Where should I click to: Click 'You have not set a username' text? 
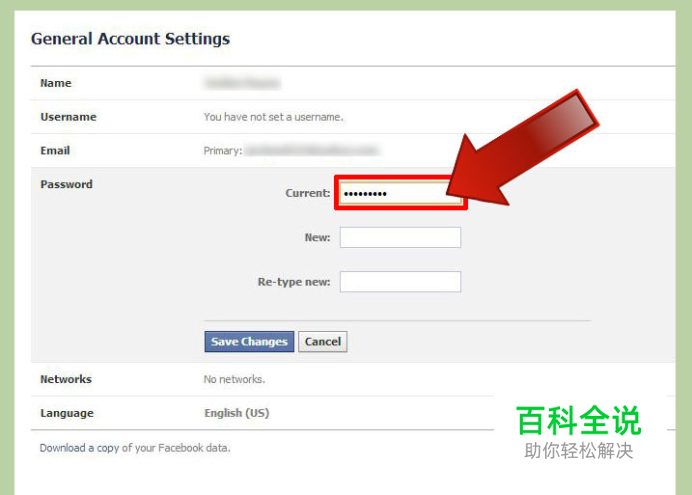click(x=273, y=117)
